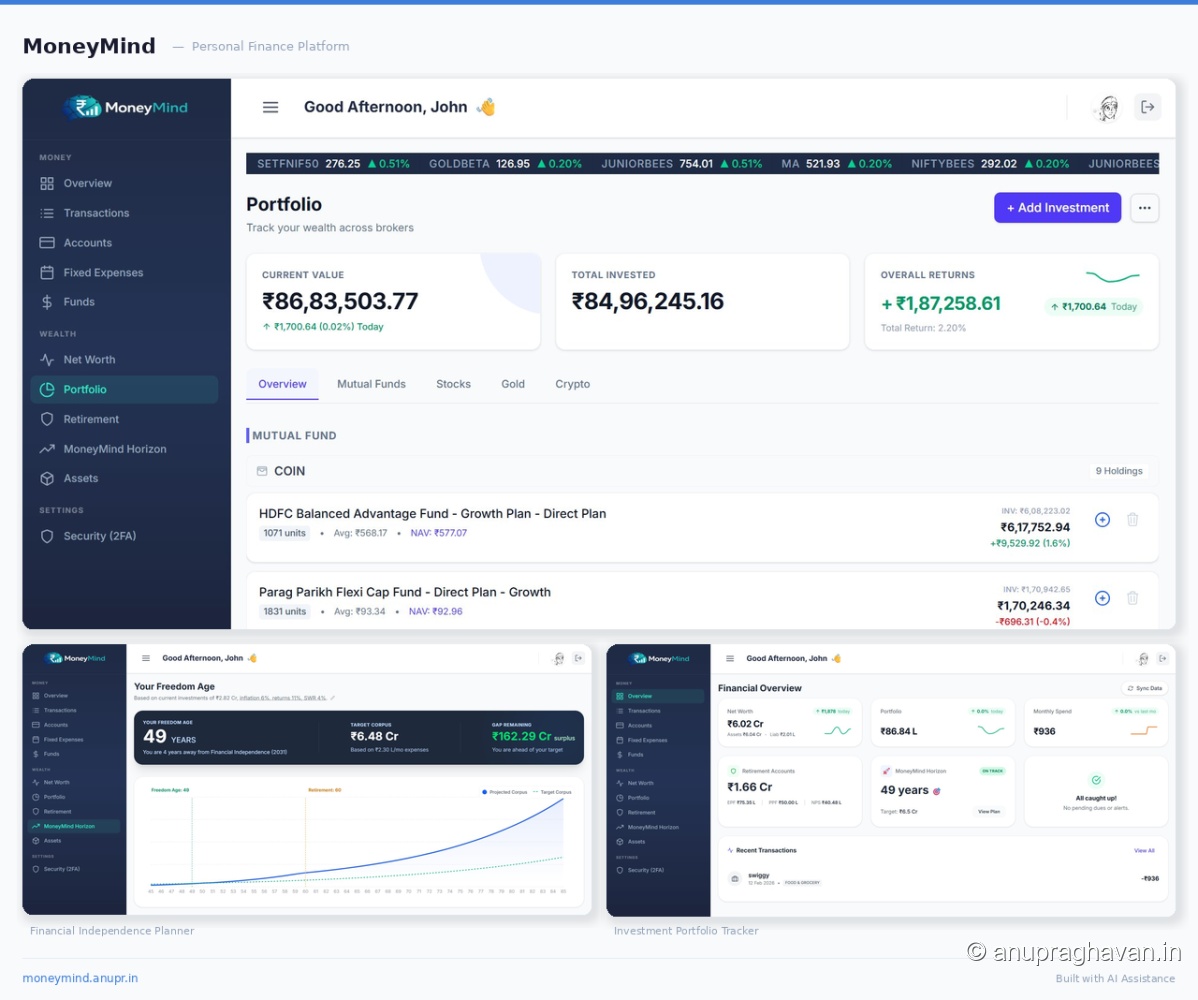This screenshot has height=1000, width=1198.
Task: Click View All in Recent Transactions
Action: point(1144,850)
